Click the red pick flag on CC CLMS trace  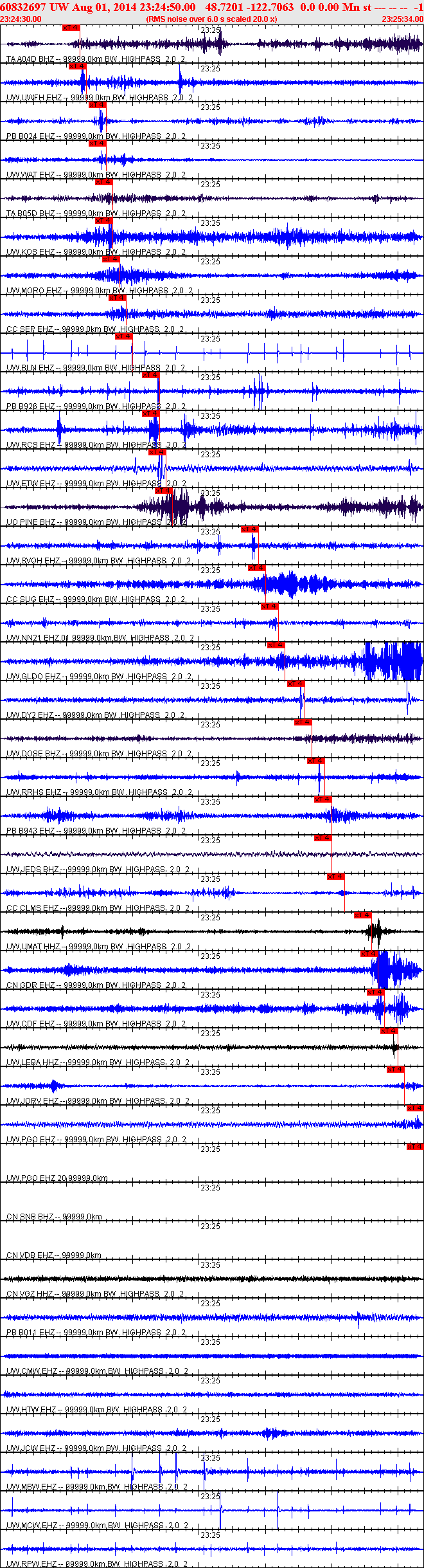[x=336, y=877]
